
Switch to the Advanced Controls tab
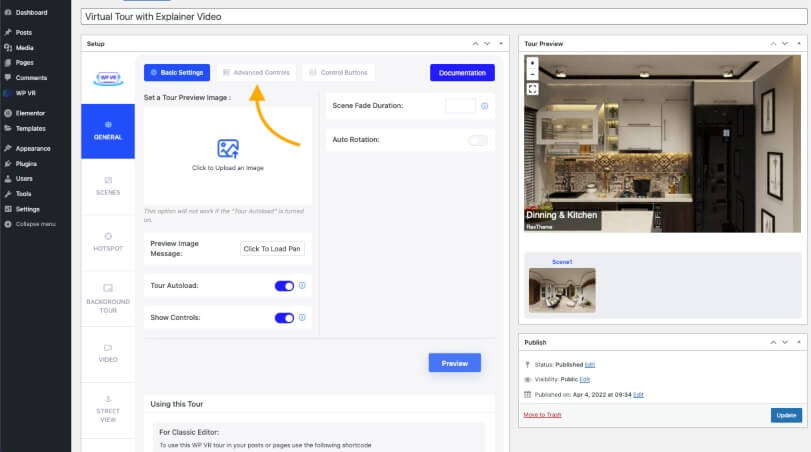[x=257, y=72]
